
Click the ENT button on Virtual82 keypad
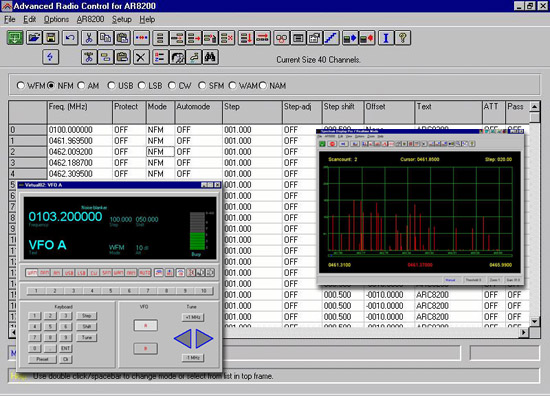tap(66, 348)
